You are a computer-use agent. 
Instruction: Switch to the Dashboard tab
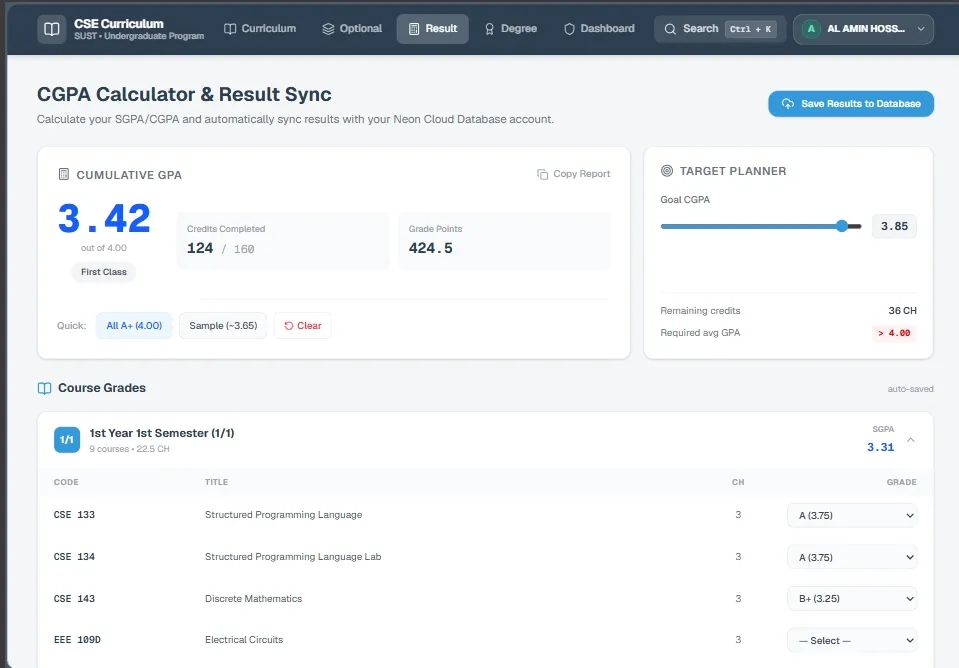pyautogui.click(x=599, y=29)
